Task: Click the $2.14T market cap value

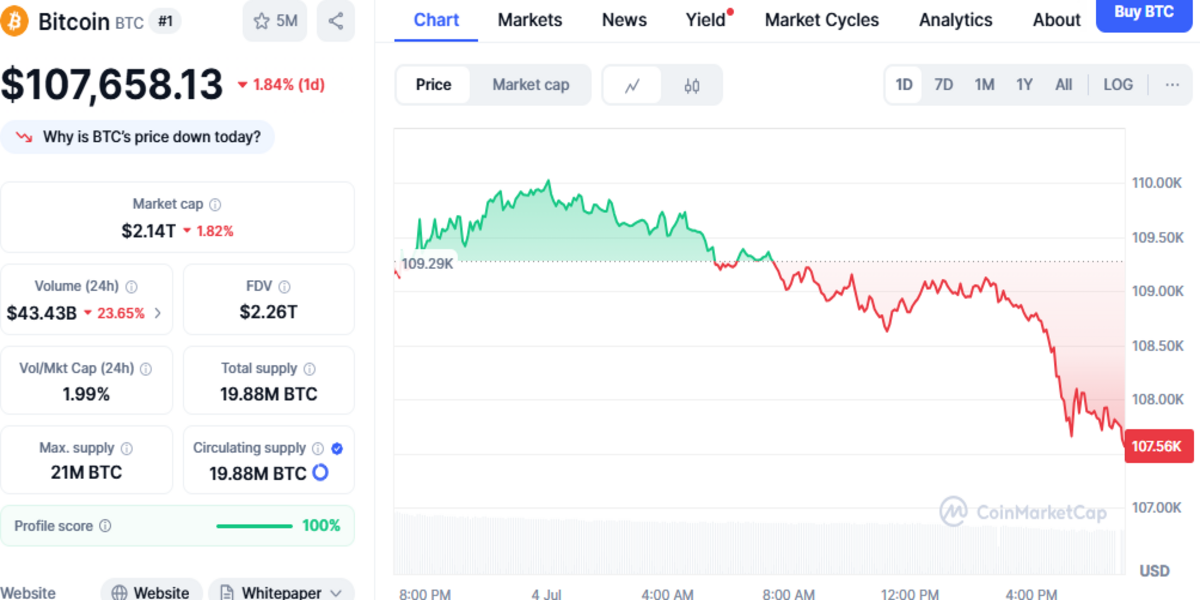Action: click(148, 231)
